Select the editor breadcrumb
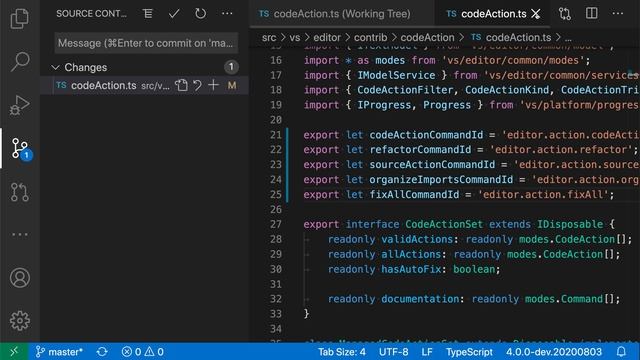 point(327,38)
